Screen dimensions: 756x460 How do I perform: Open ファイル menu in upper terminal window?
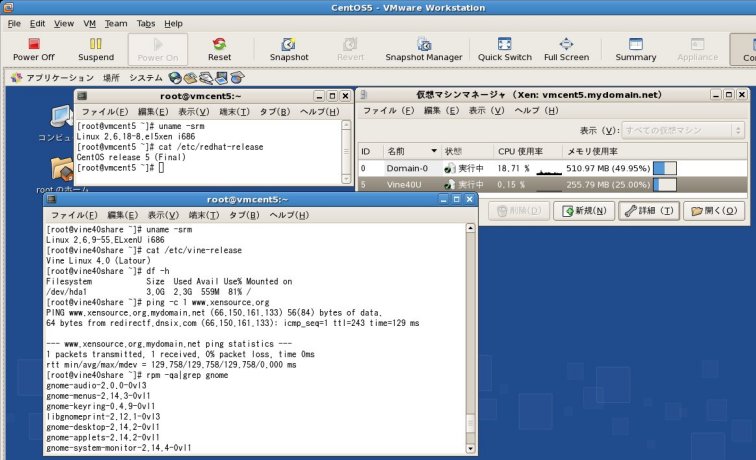pyautogui.click(x=104, y=112)
